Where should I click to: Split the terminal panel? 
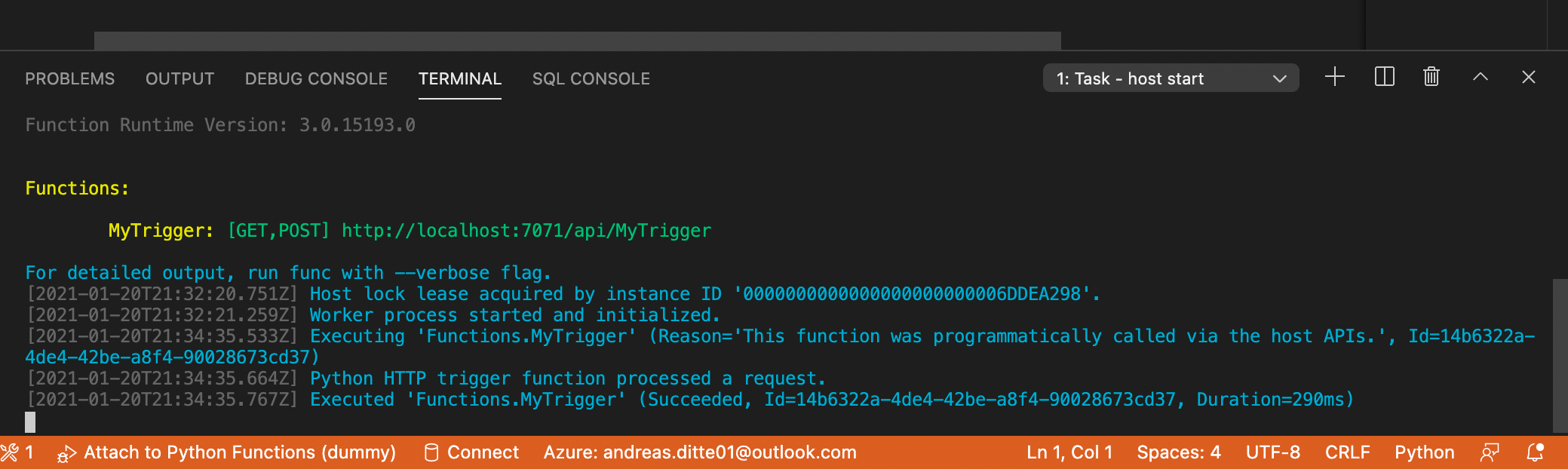(x=1385, y=77)
